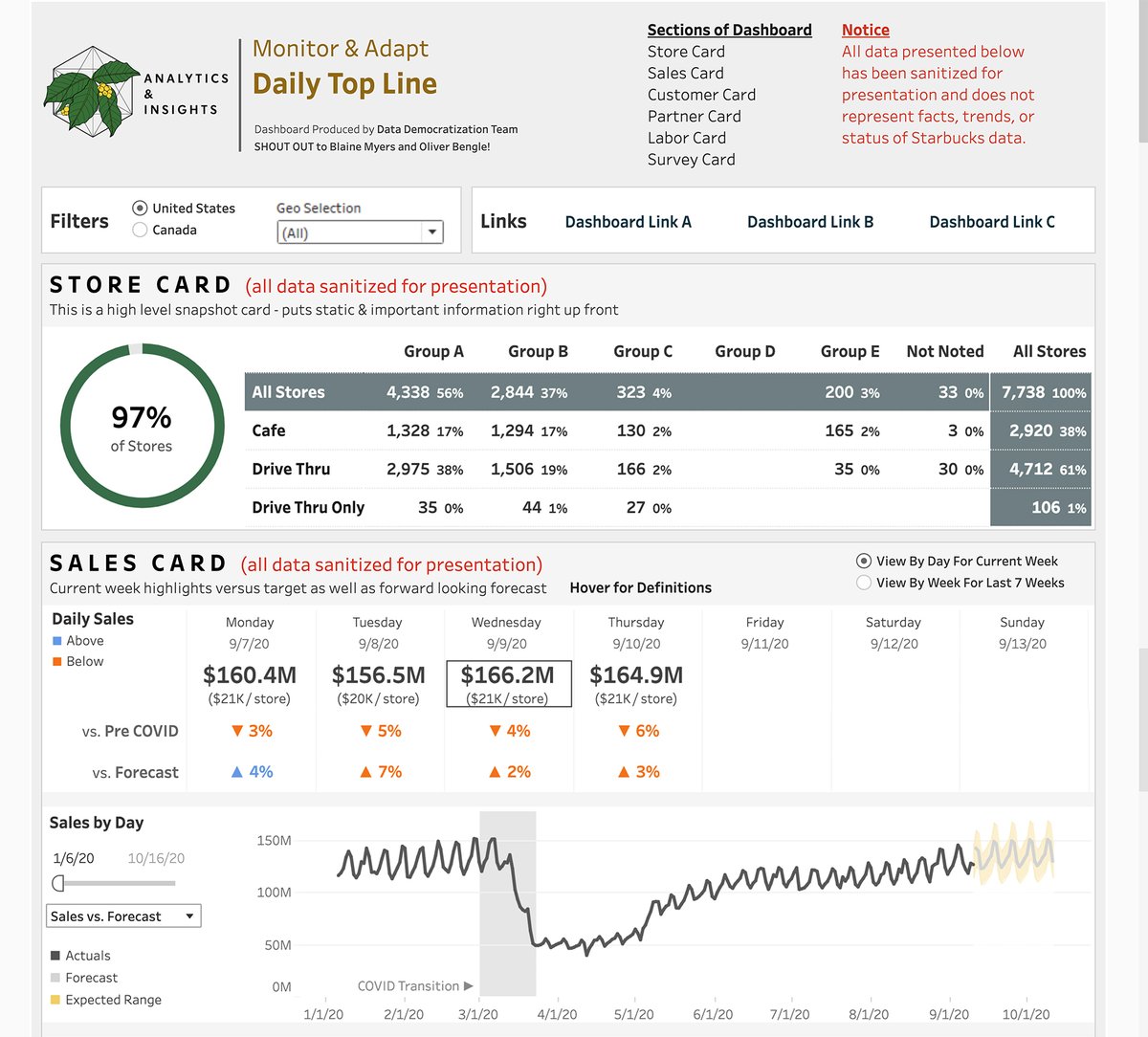Select Partner Card in Sections of Dashboard
This screenshot has height=1037, width=1148.
tap(694, 116)
